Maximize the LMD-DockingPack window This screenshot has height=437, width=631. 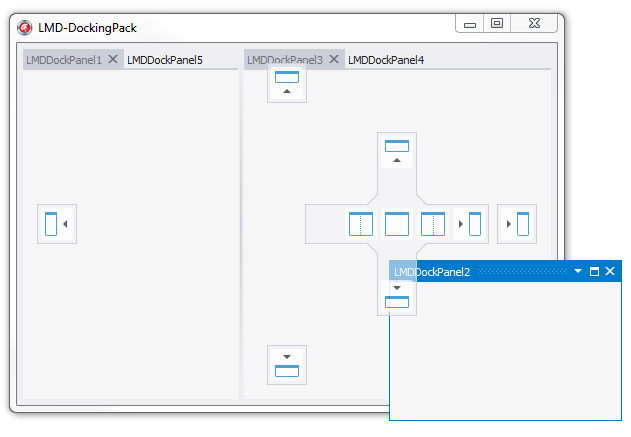(x=497, y=23)
